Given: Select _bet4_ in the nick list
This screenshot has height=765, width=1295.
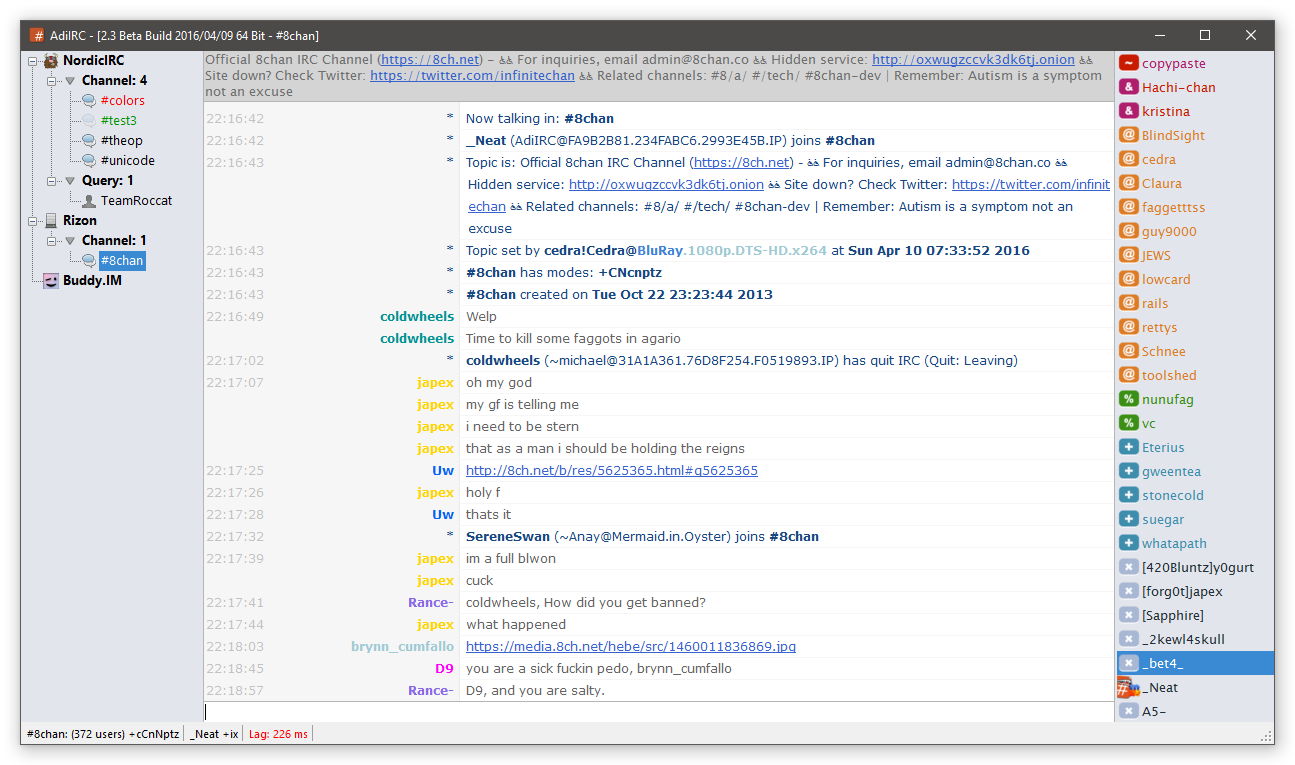Looking at the screenshot, I should click(1195, 663).
